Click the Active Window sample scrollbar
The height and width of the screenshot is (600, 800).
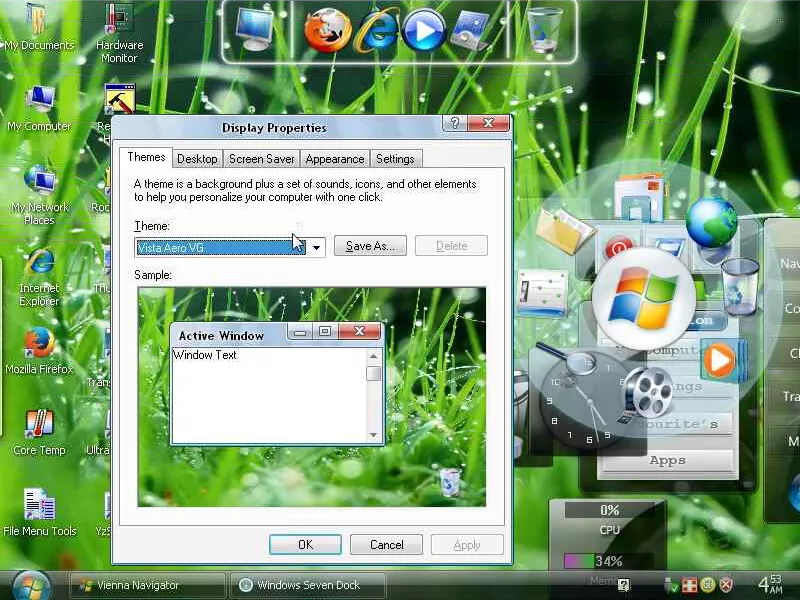tap(373, 395)
